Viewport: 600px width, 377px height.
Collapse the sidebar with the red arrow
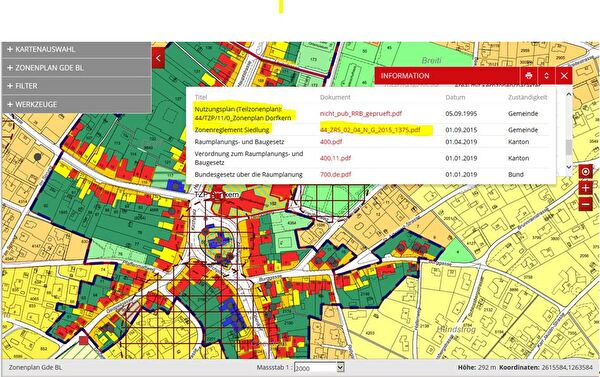(158, 58)
